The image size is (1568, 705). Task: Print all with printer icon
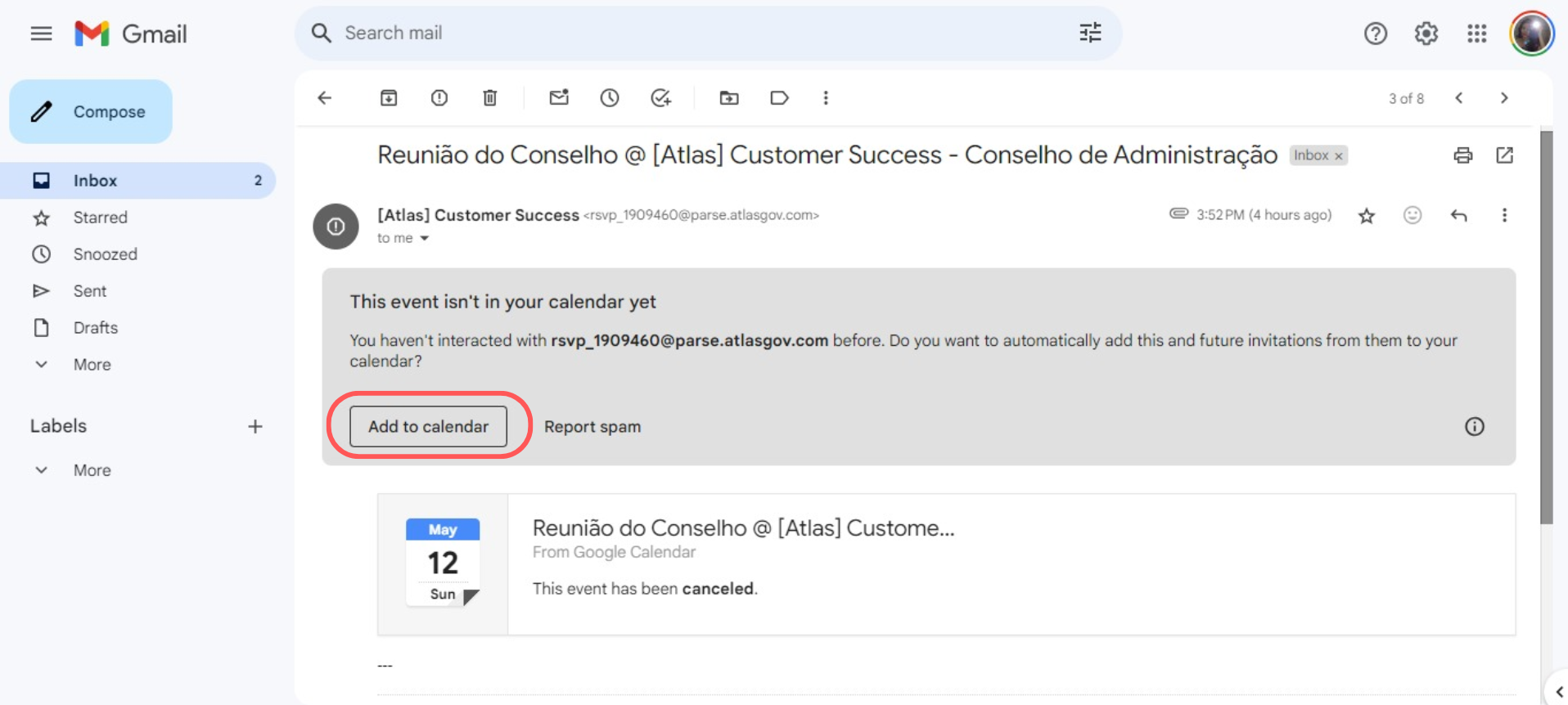point(1463,155)
